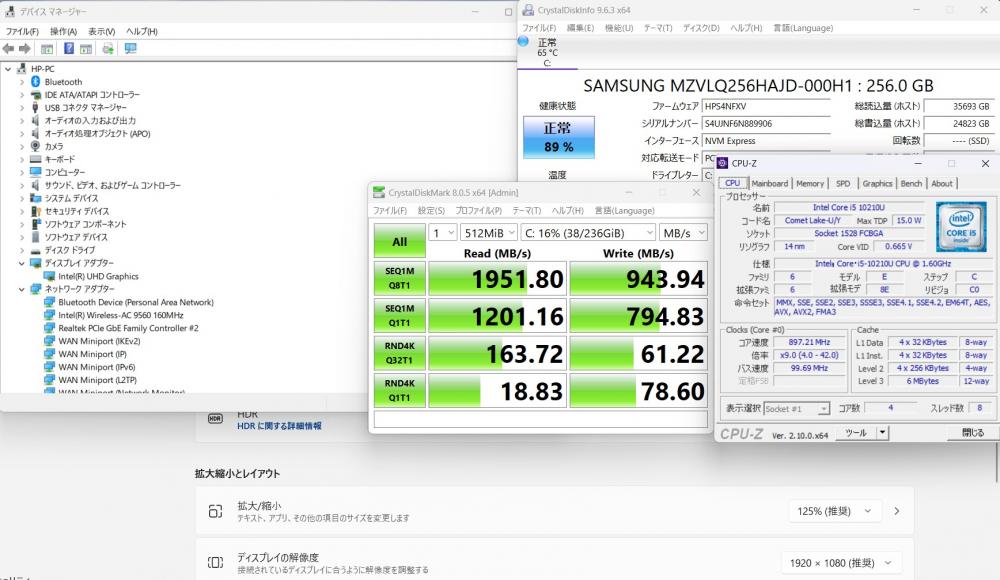Click the printer icon with green arrow in toolbar
1000x580 pixels.
point(108,48)
